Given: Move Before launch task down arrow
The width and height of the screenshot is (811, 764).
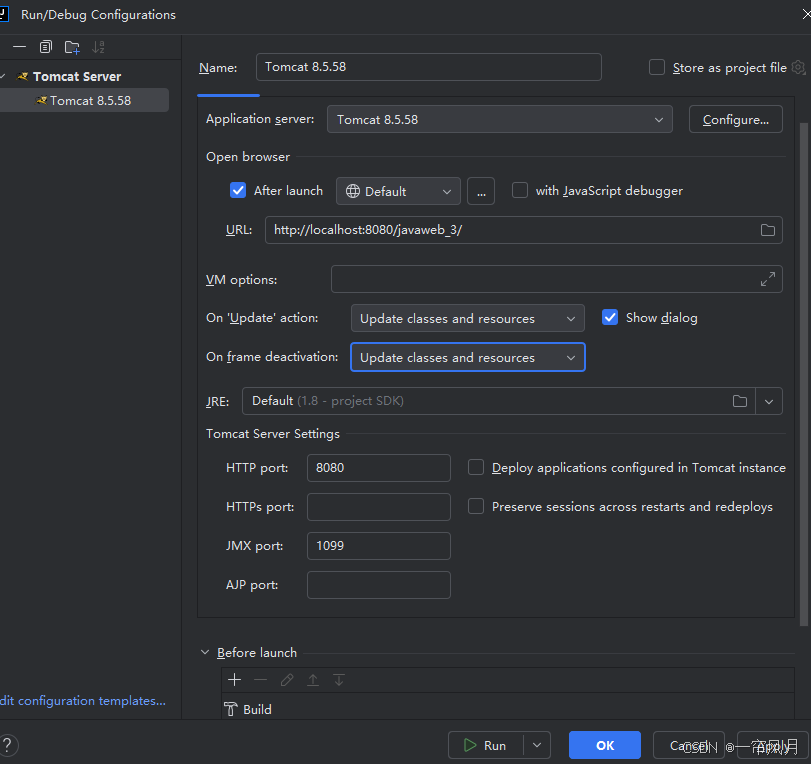Looking at the screenshot, I should point(339,680).
